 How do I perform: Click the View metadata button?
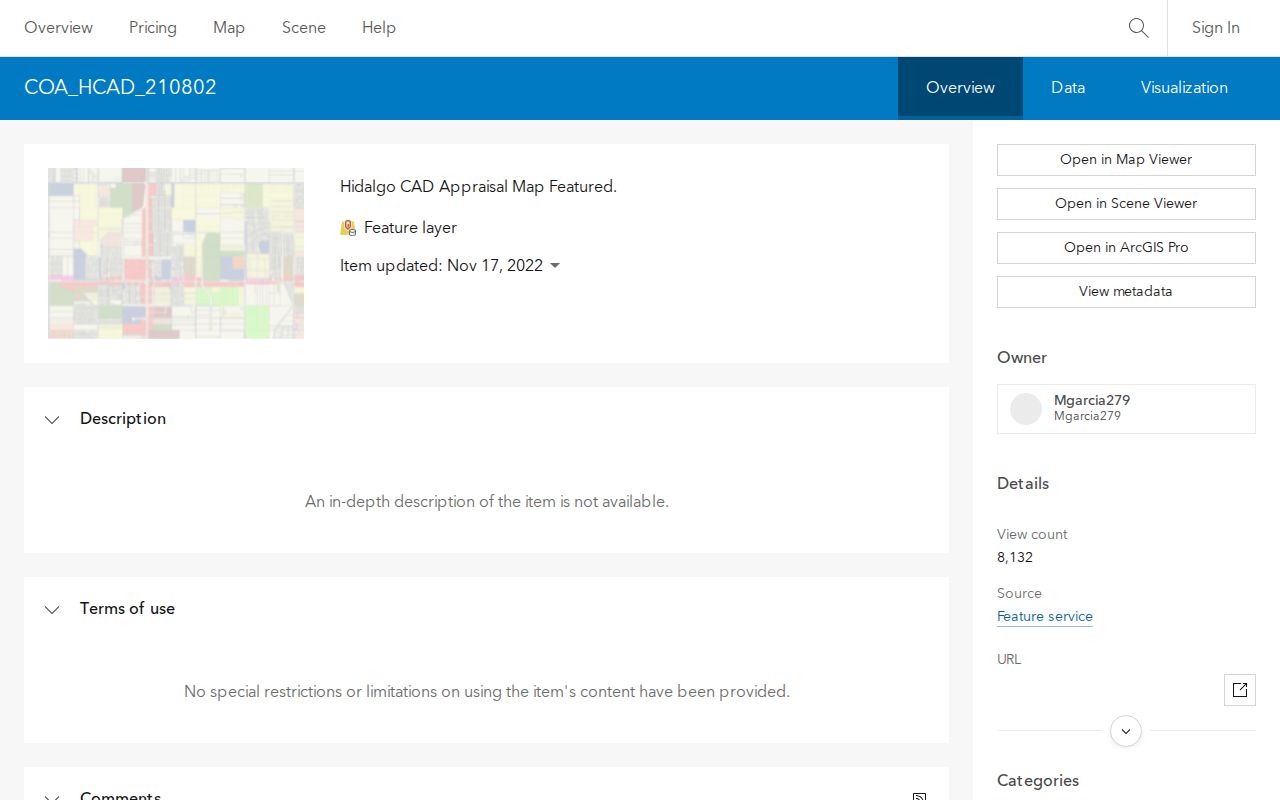pos(1126,292)
